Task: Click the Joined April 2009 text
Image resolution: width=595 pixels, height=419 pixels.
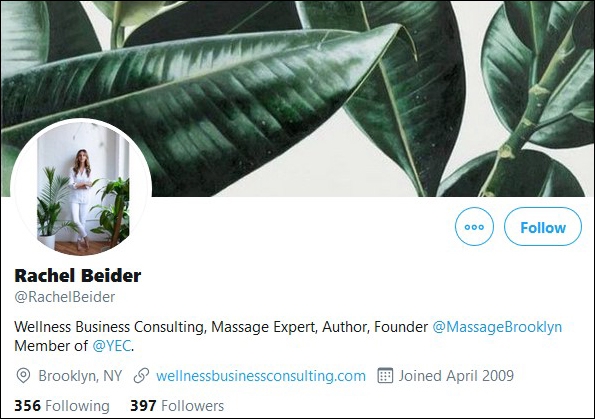Action: tap(456, 376)
